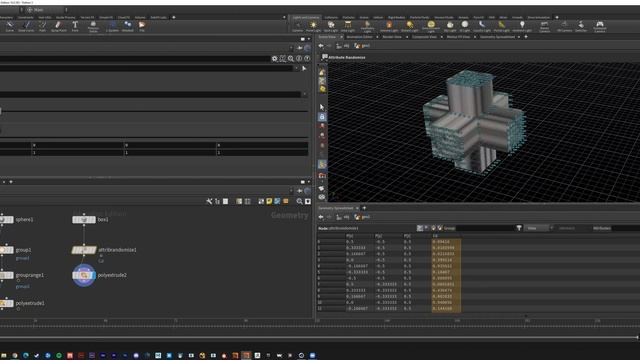Open left shelf set dropdown arrow
This screenshot has height=360, width=640.
[284, 18]
